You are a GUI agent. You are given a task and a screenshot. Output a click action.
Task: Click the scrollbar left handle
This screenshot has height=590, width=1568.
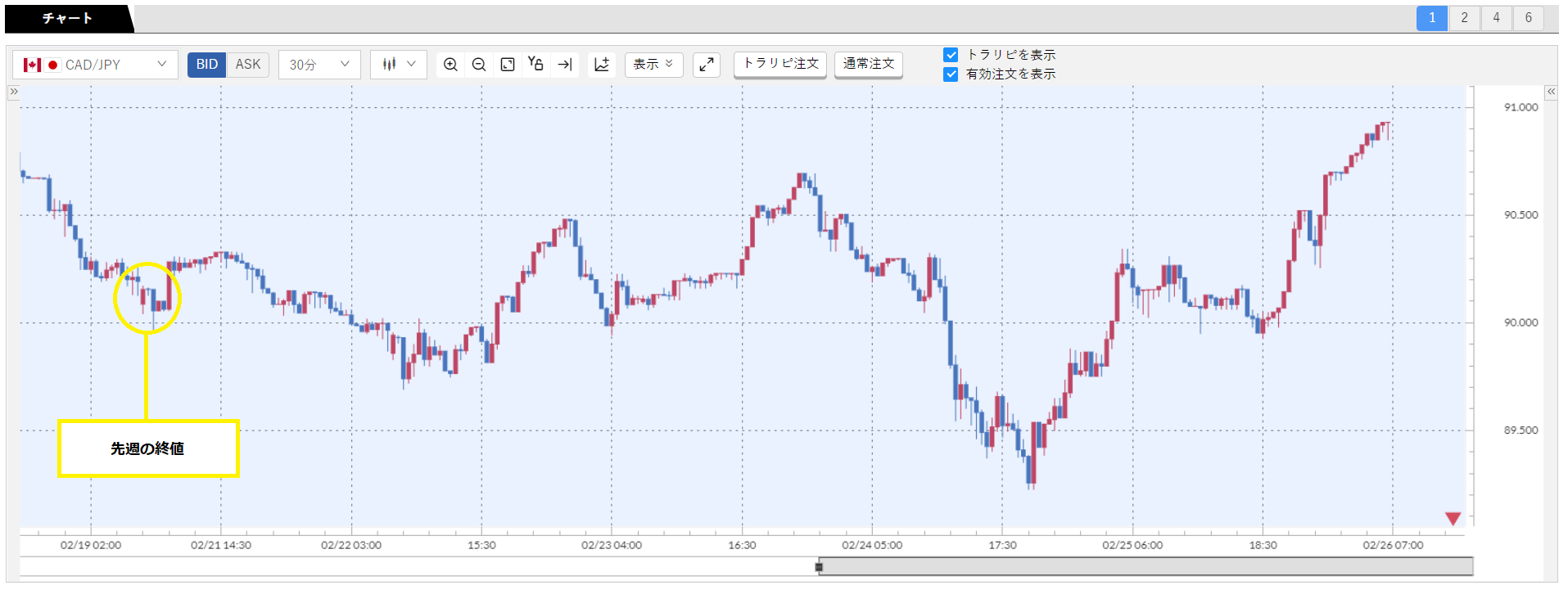819,566
